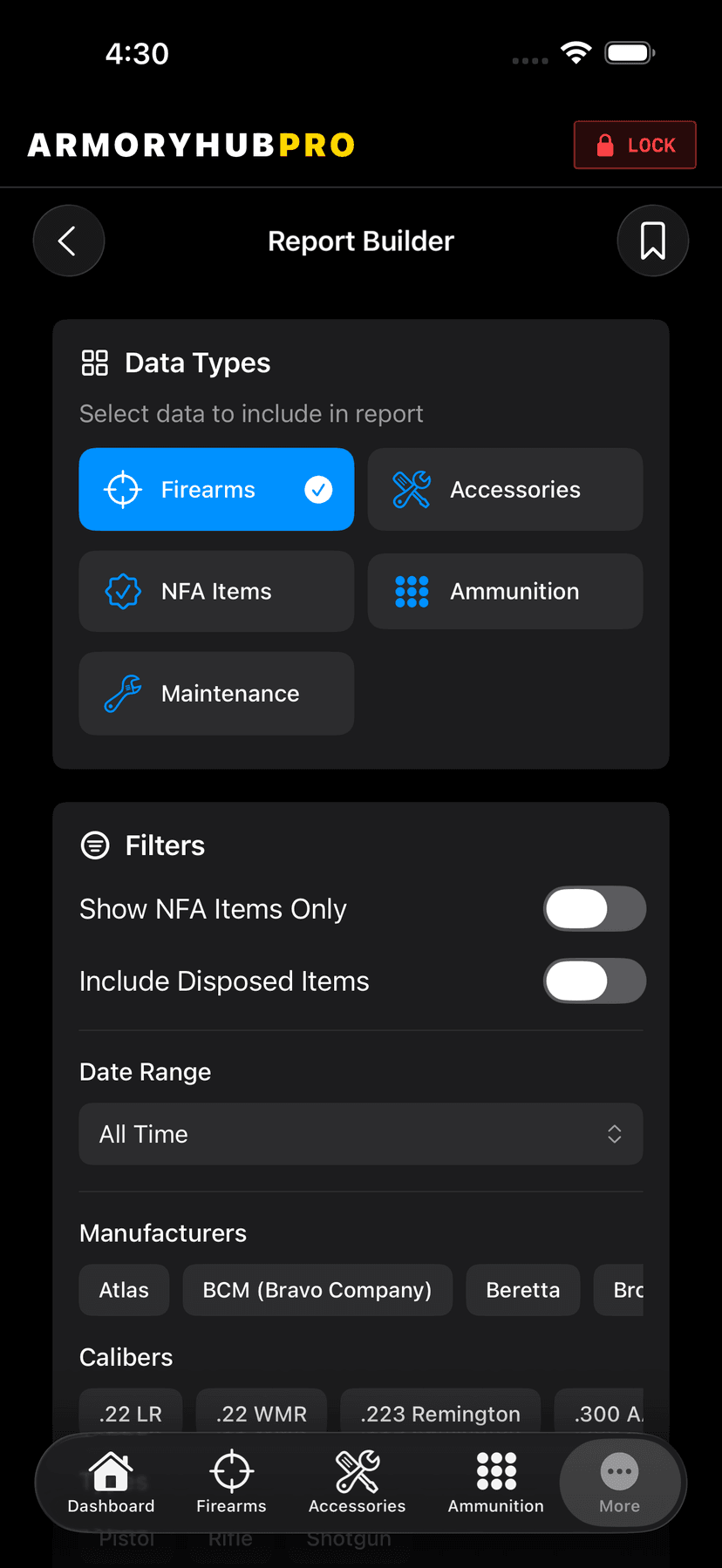Screen dimensions: 722x1568
Task: Open Ammunition grid icon in tab bar
Action: [x=496, y=1472]
